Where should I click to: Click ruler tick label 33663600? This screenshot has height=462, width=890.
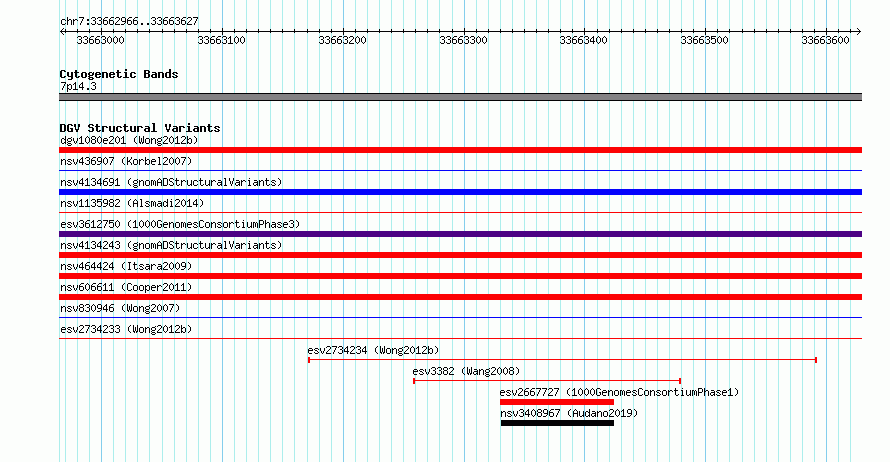click(825, 40)
